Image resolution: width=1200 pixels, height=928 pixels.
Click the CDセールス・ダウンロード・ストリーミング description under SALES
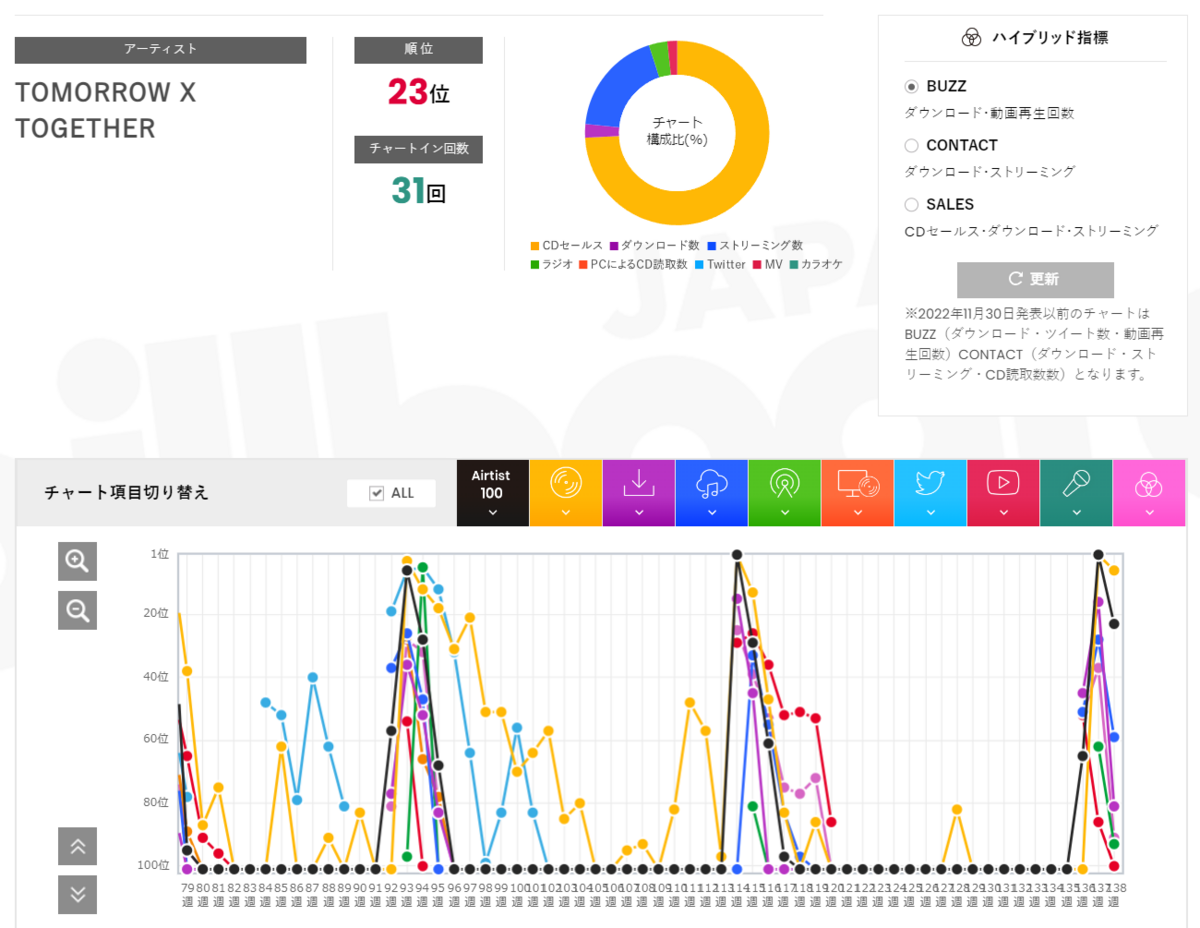pyautogui.click(x=1031, y=231)
